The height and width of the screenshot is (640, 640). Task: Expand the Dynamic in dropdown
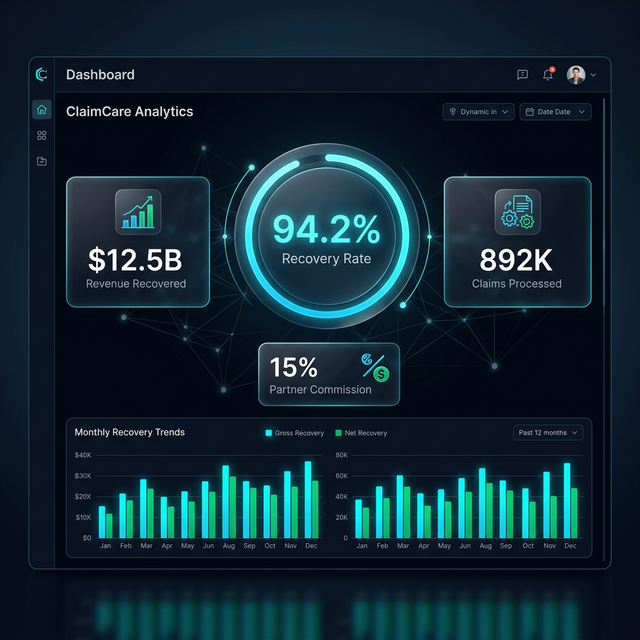pyautogui.click(x=478, y=112)
